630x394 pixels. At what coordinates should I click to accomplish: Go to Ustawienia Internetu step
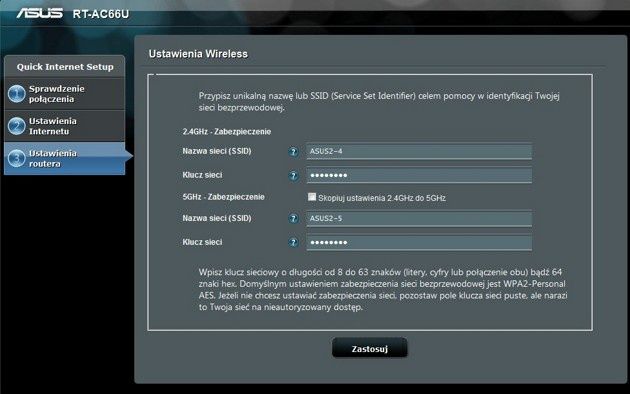point(64,126)
